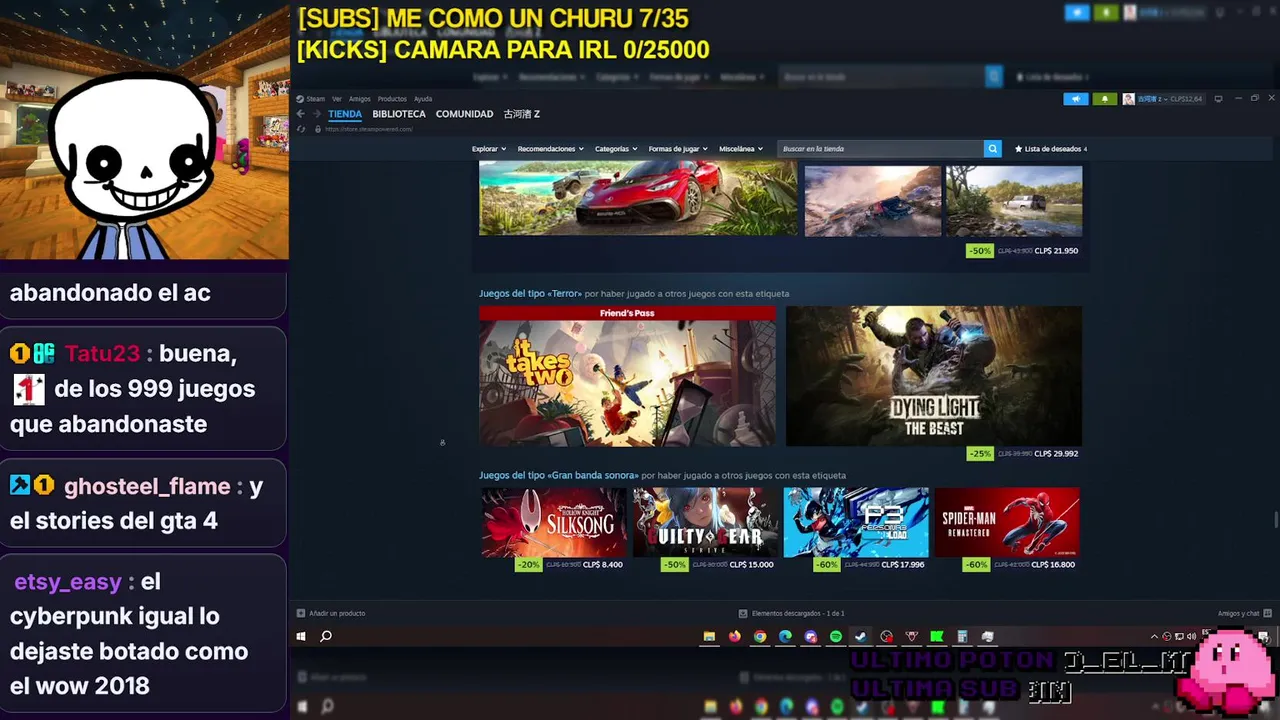Viewport: 1280px width, 720px height.
Task: Switch to Steam taskbar icon
Action: pyautogui.click(x=860, y=636)
